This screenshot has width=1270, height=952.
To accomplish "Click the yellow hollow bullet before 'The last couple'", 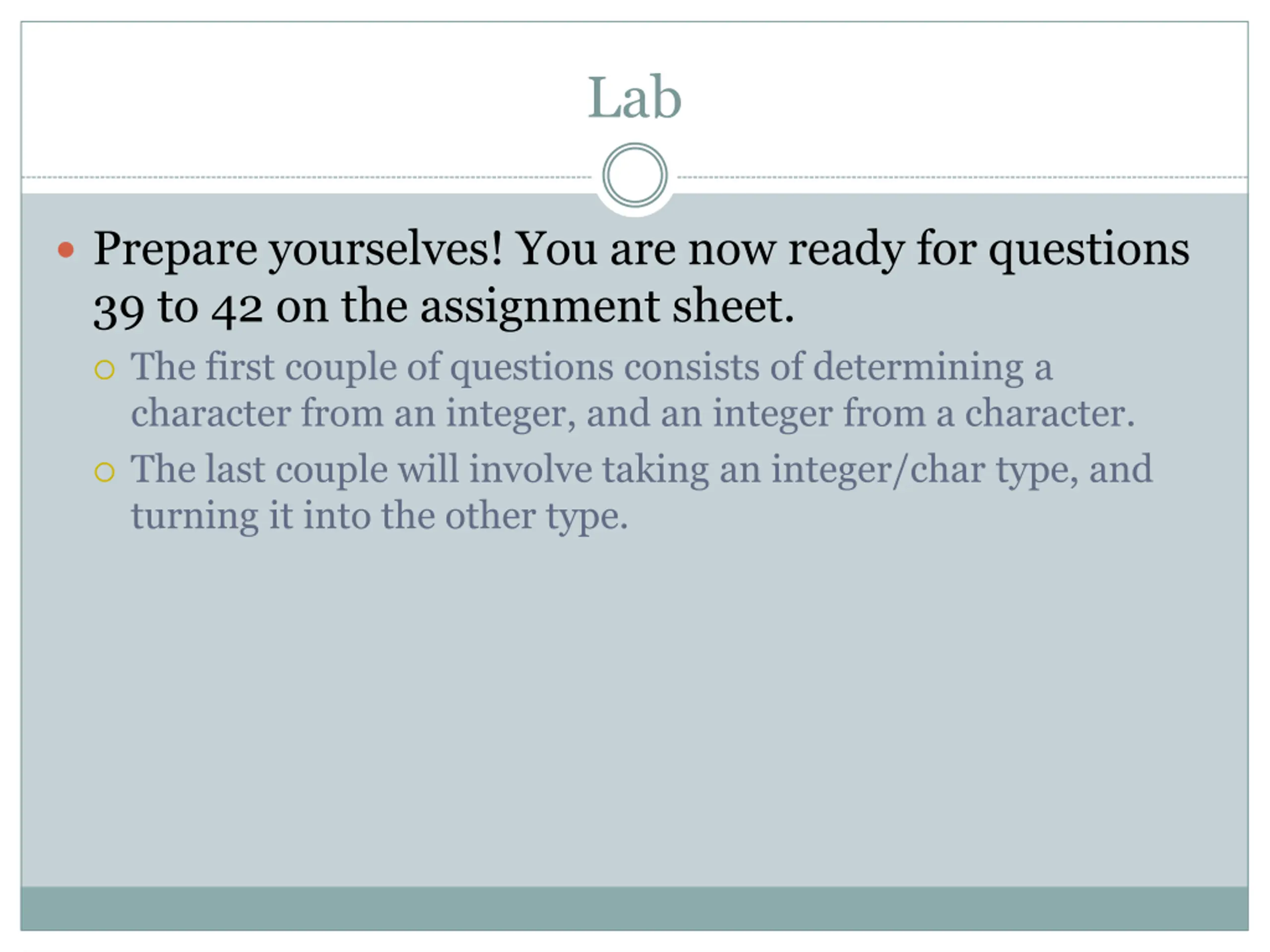I will point(105,472).
